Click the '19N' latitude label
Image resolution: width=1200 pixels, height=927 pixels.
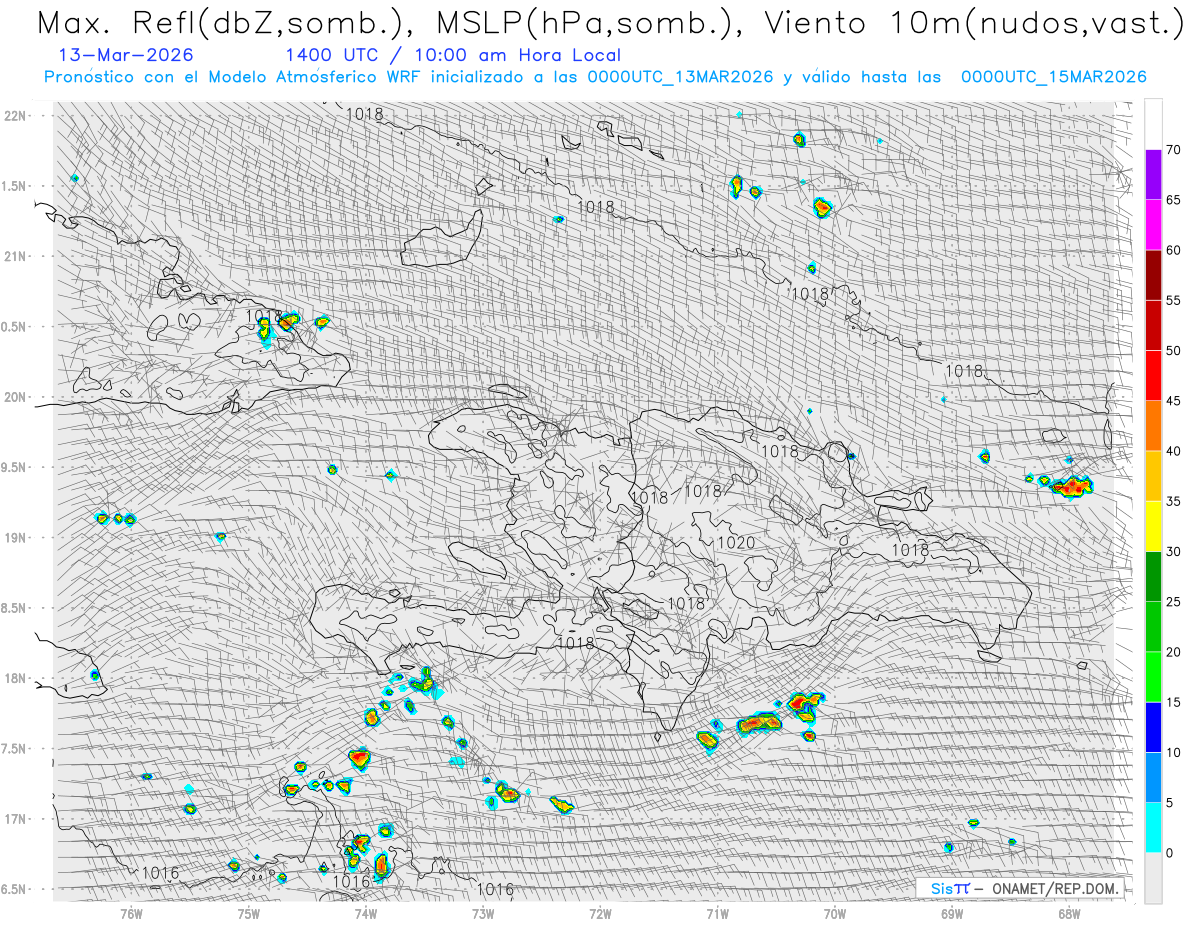pyautogui.click(x=17, y=538)
